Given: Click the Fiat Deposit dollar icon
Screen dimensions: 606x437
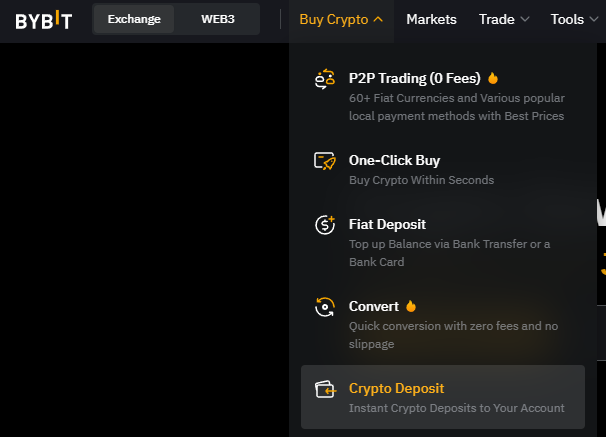Looking at the screenshot, I should tap(325, 225).
